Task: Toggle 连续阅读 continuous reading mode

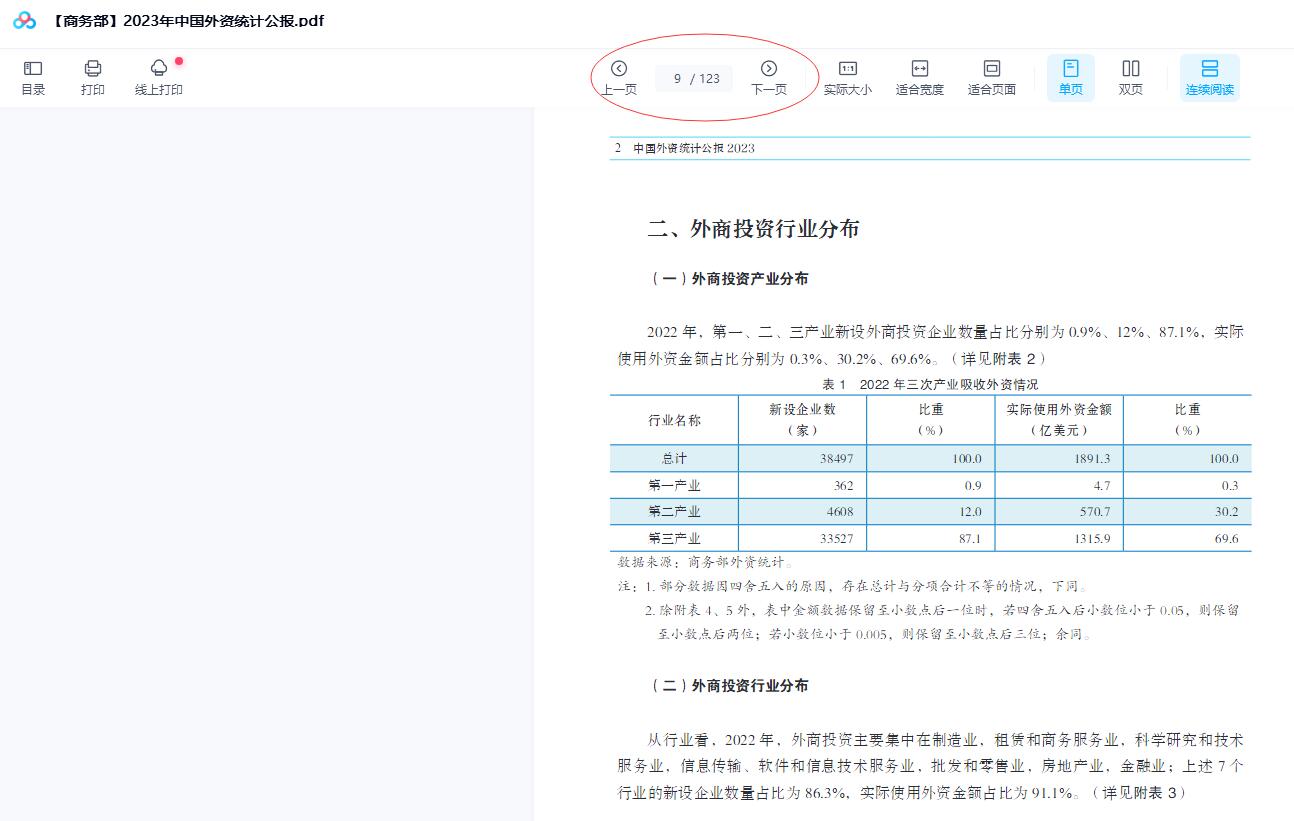Action: 1209,77
